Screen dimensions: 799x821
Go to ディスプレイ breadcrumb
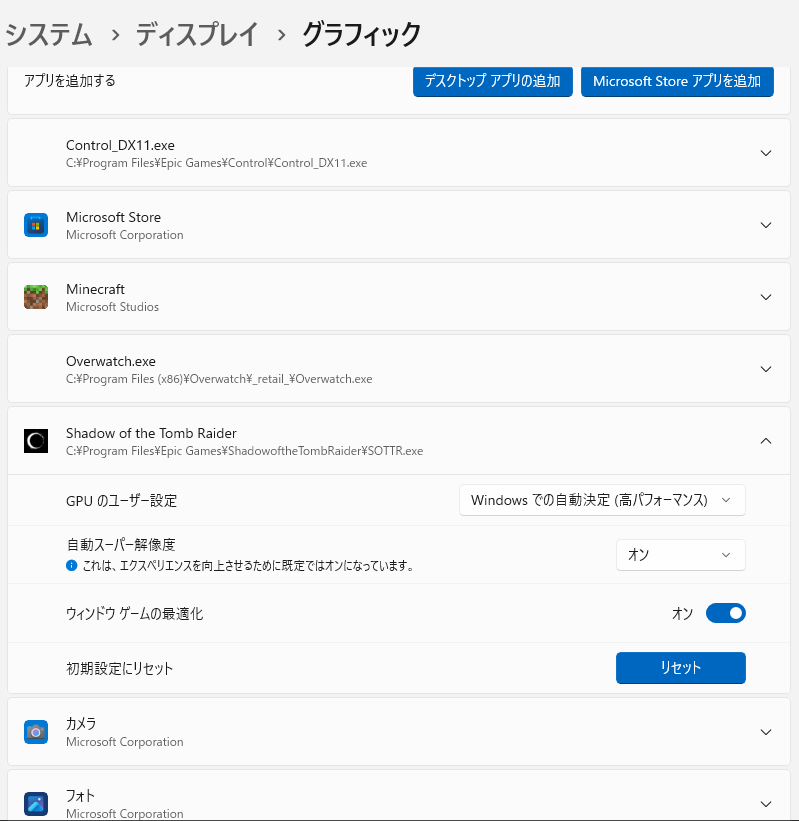tap(197, 35)
